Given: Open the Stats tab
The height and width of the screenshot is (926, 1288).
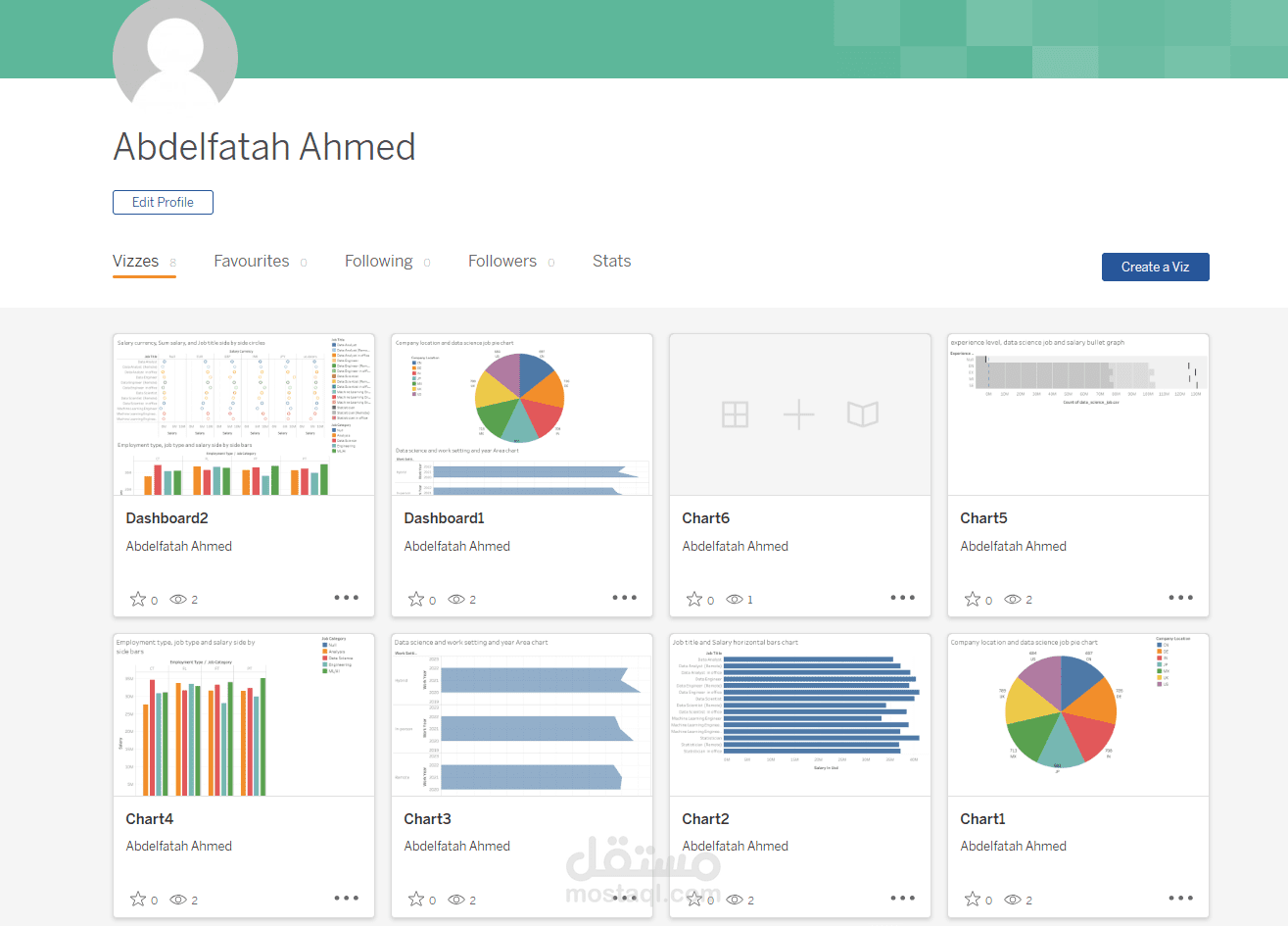Looking at the screenshot, I should (611, 262).
